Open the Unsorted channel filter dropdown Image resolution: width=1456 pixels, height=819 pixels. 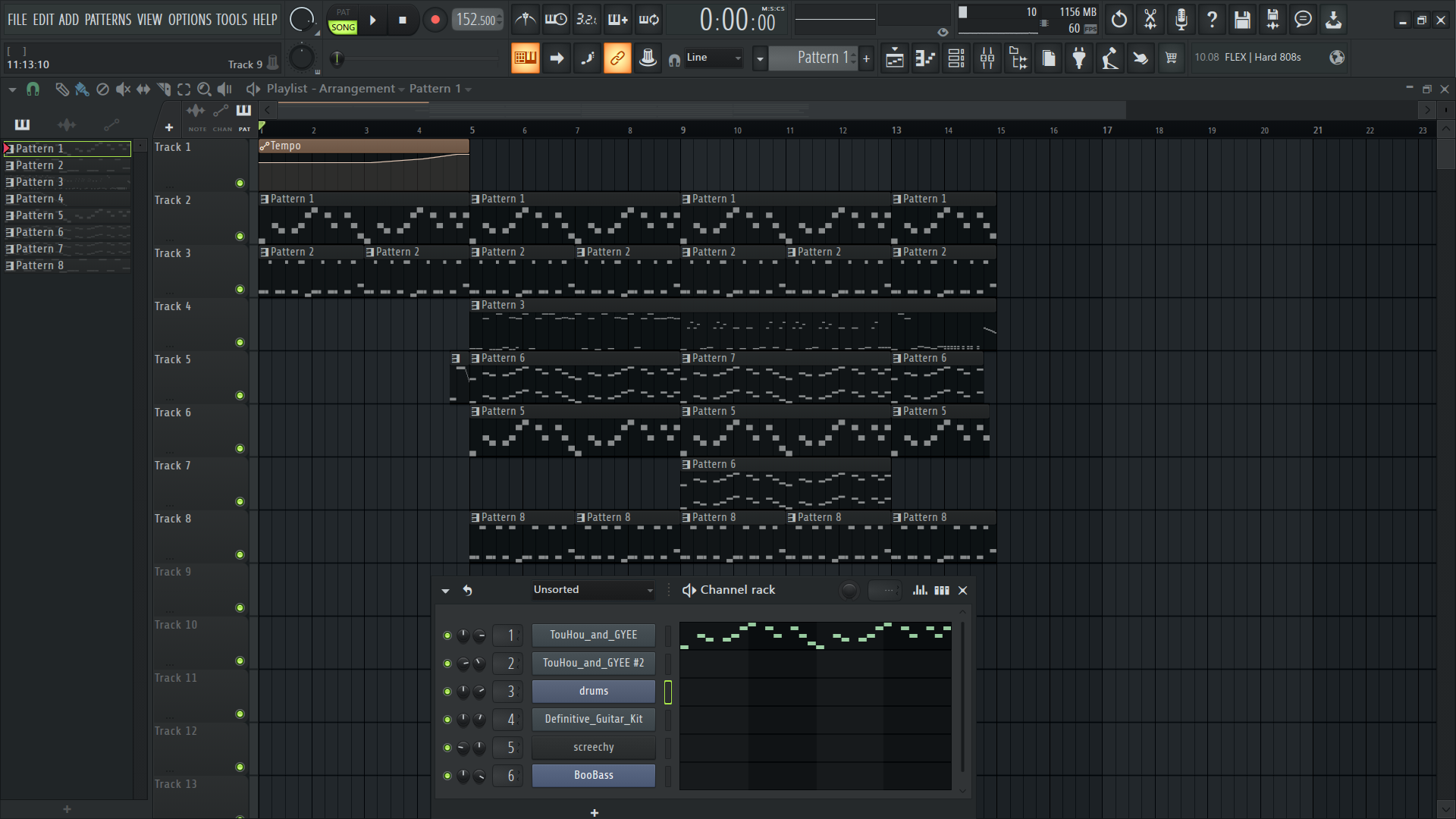click(x=593, y=590)
